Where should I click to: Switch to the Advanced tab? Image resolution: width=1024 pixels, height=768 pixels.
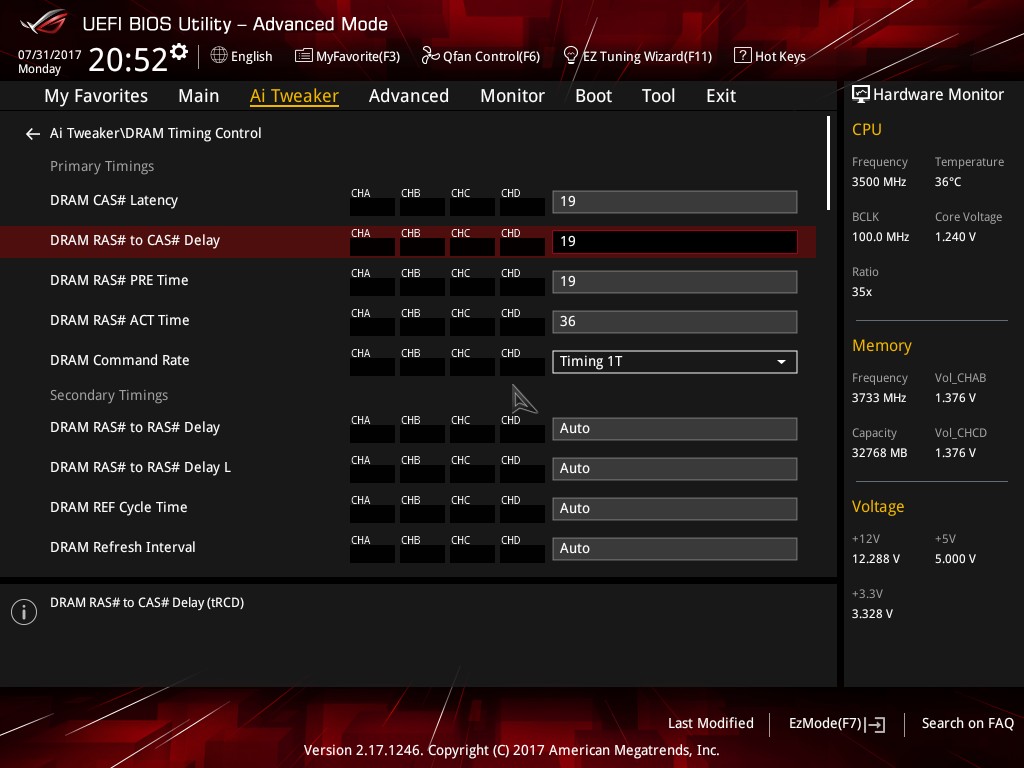pyautogui.click(x=408, y=96)
